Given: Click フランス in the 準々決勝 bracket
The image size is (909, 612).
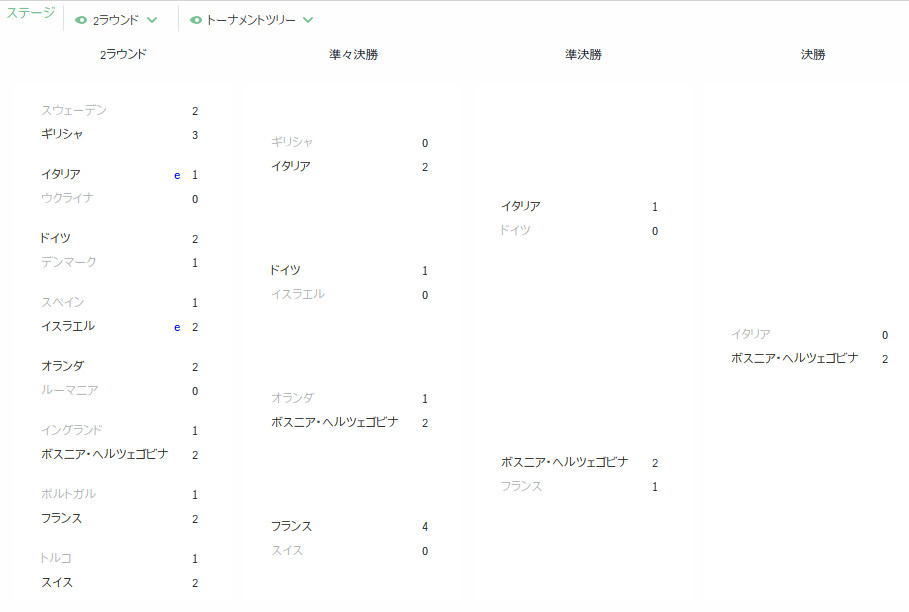Looking at the screenshot, I should click(292, 526).
